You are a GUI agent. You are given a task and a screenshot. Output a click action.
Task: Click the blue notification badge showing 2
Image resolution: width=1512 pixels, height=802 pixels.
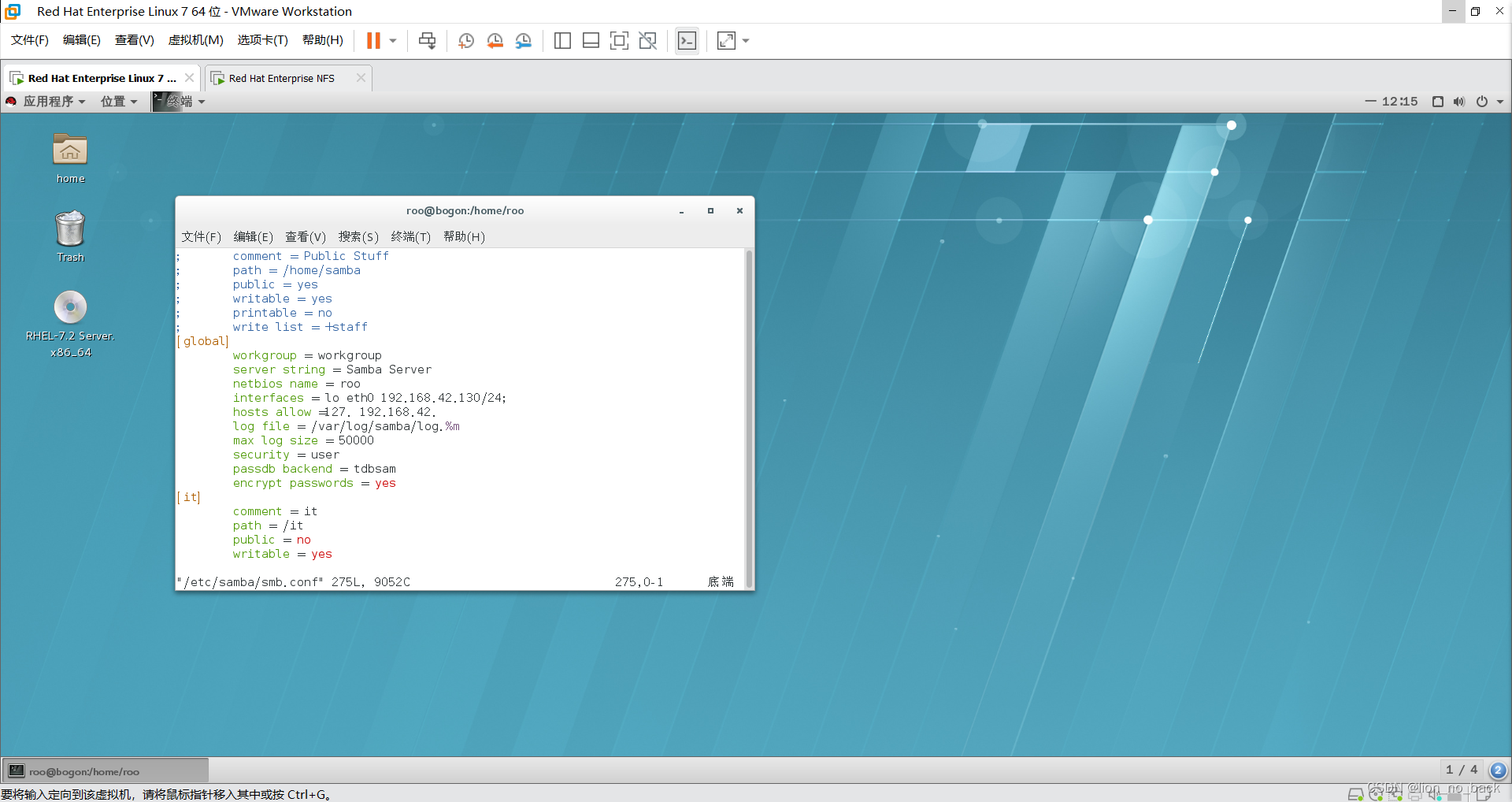(x=1498, y=770)
